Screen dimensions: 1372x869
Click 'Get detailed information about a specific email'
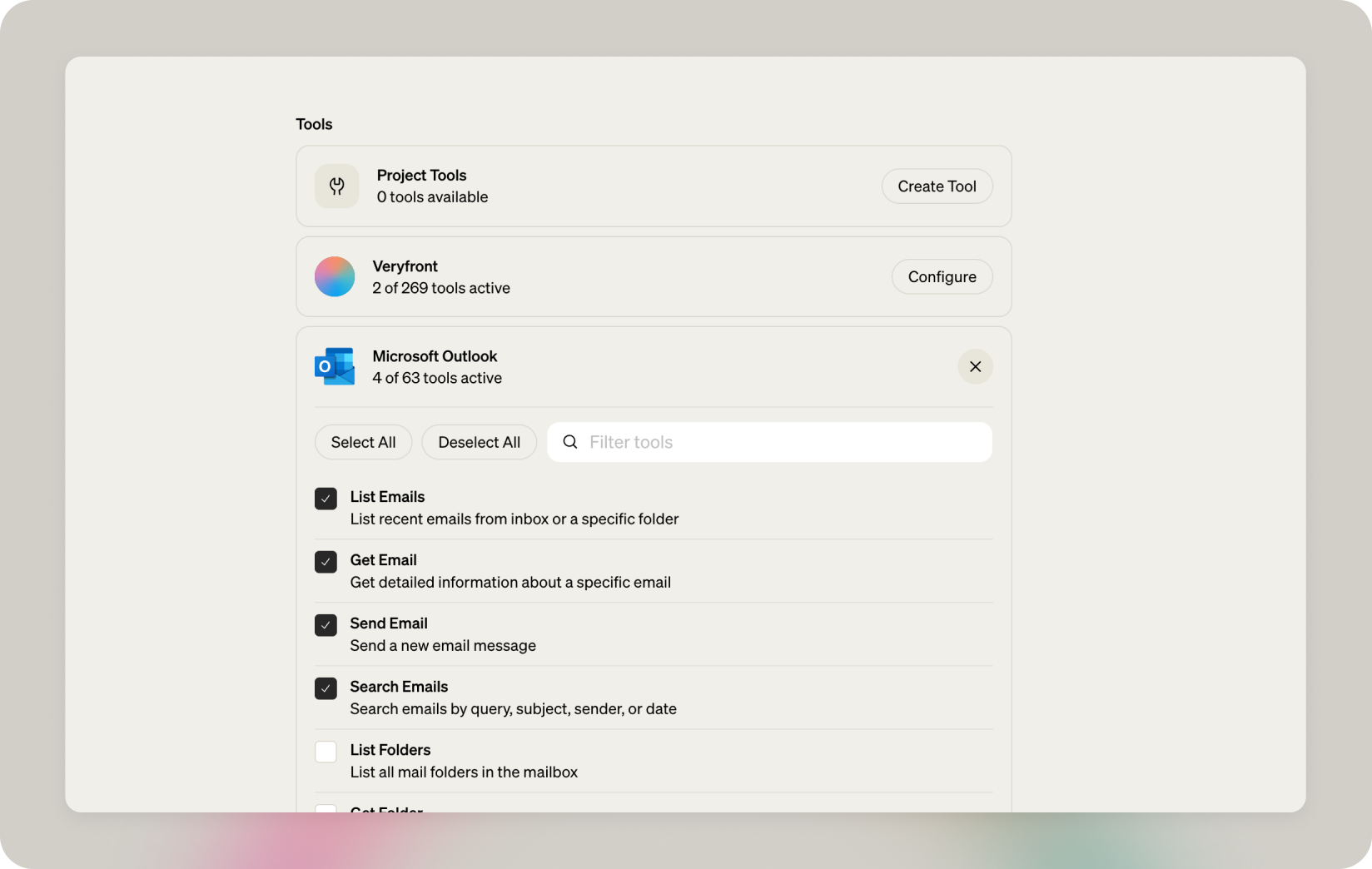pyautogui.click(x=510, y=583)
